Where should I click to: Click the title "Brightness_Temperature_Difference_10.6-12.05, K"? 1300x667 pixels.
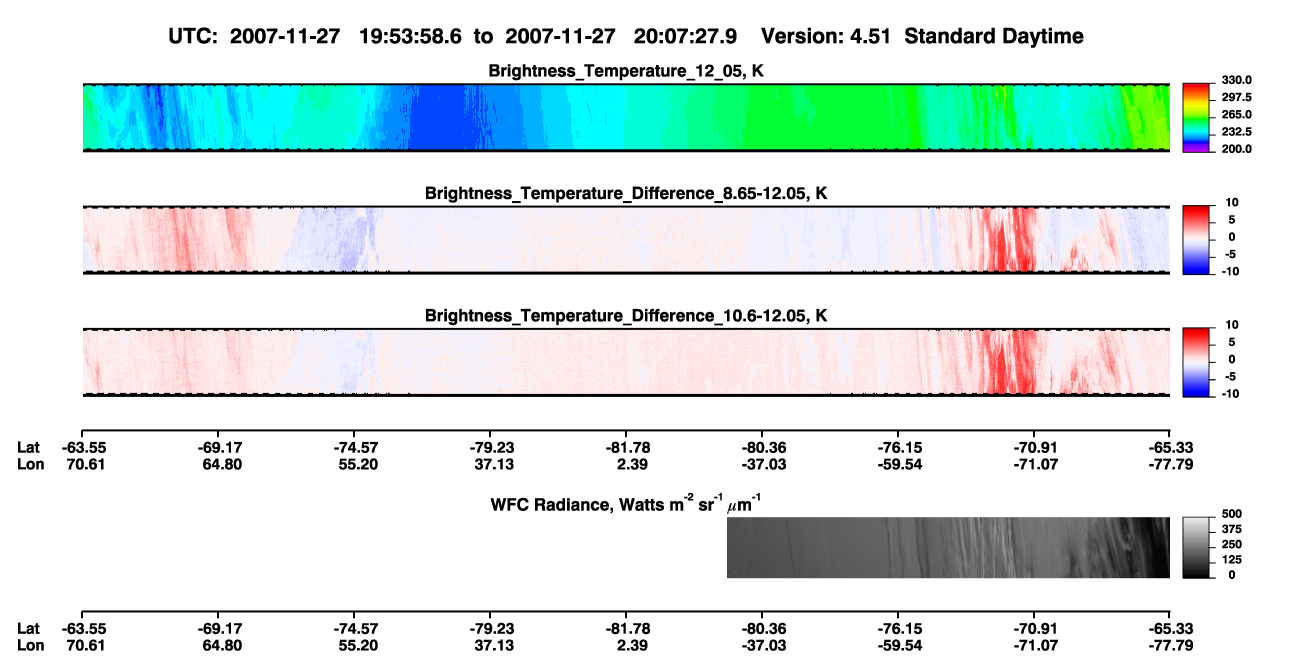tap(625, 316)
